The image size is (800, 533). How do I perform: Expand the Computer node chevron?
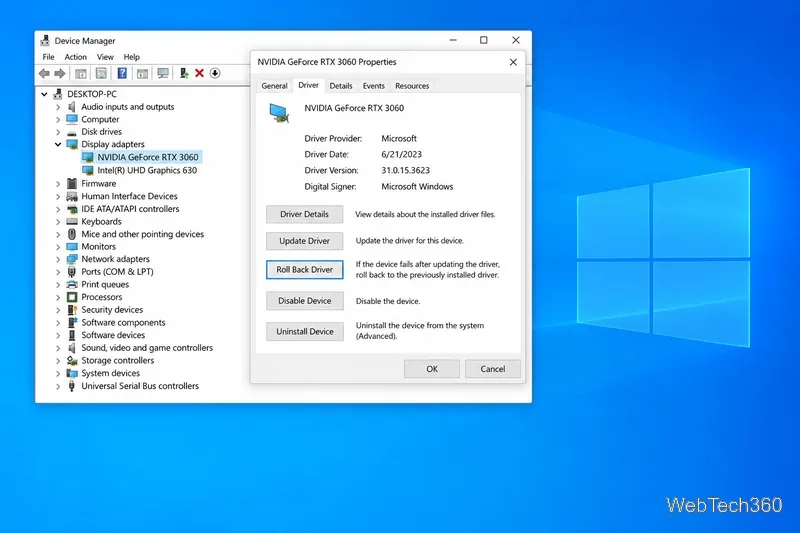(x=58, y=120)
